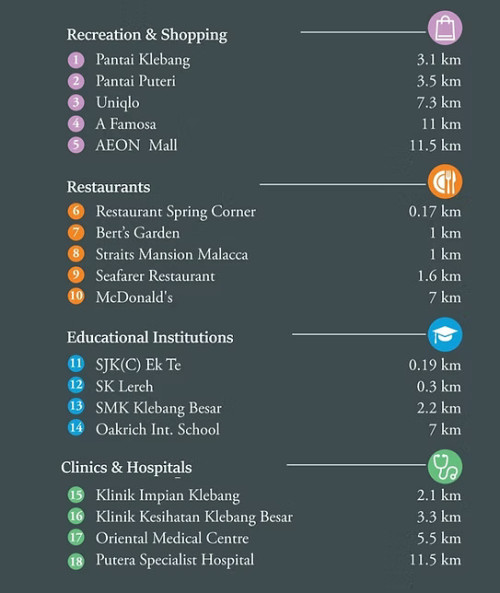Screen dimensions: 500x593
Task: Click the purple shopping bag icon
Action: coord(445,28)
